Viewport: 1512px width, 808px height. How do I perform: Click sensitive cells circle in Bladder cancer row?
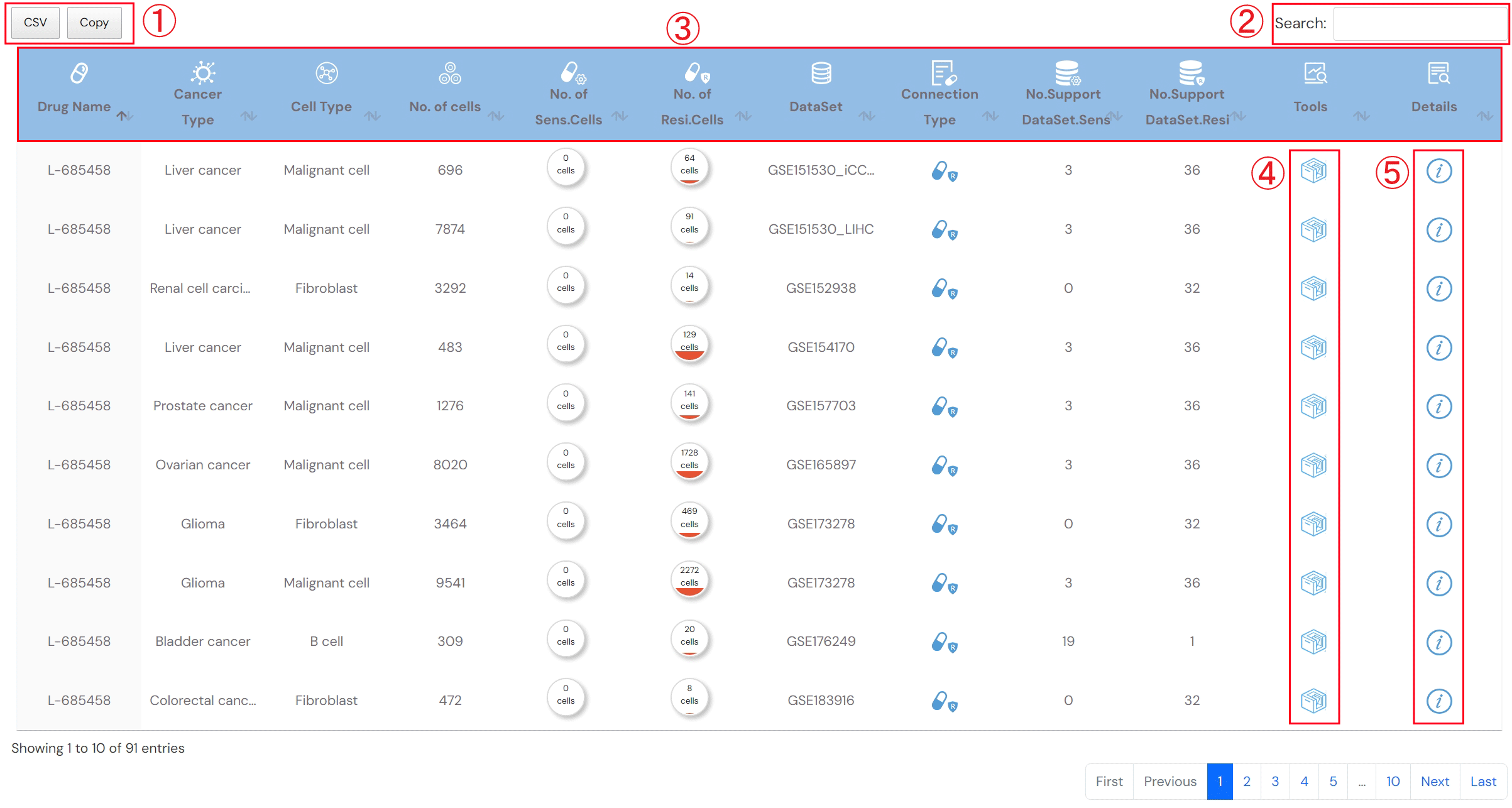566,637
